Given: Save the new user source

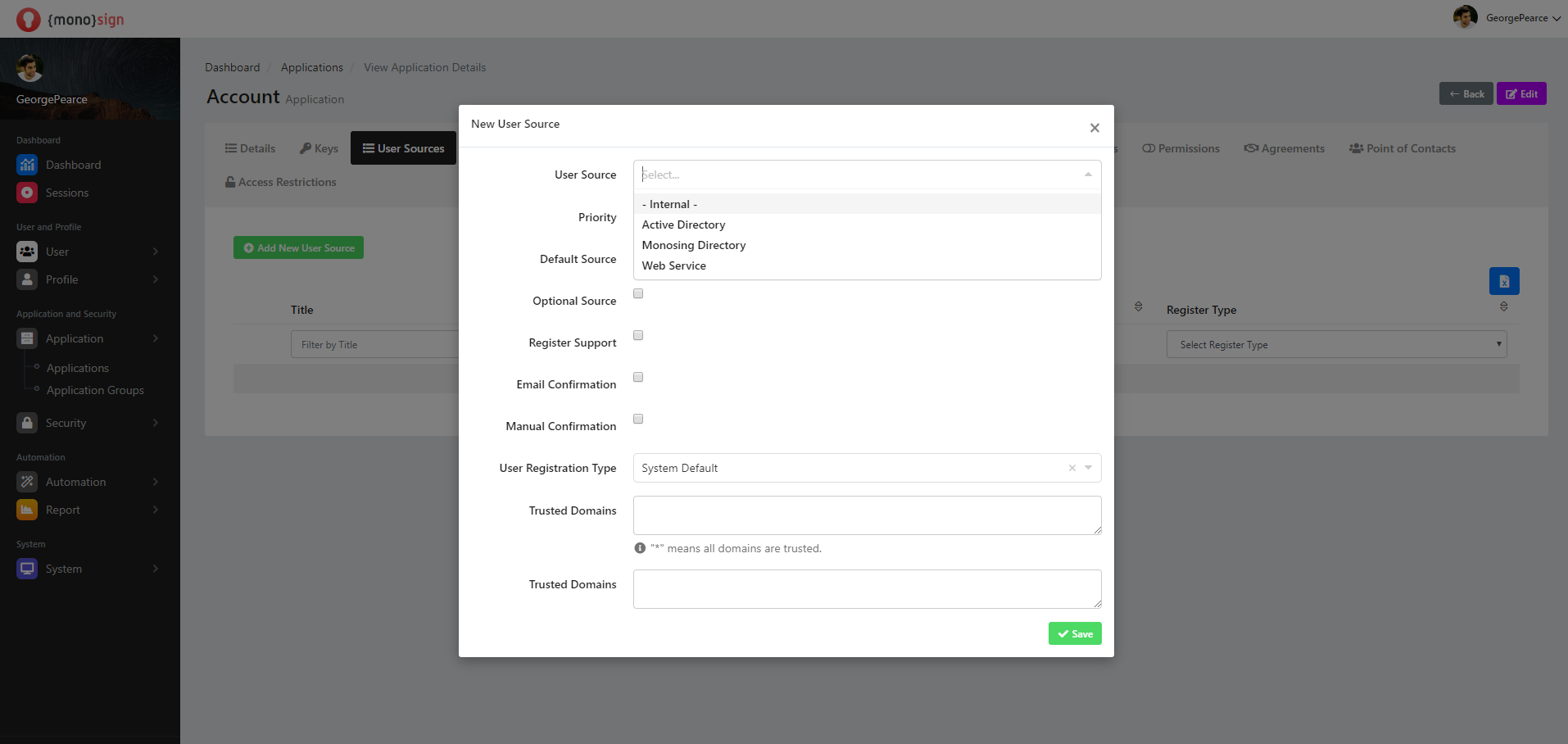Looking at the screenshot, I should tap(1075, 633).
